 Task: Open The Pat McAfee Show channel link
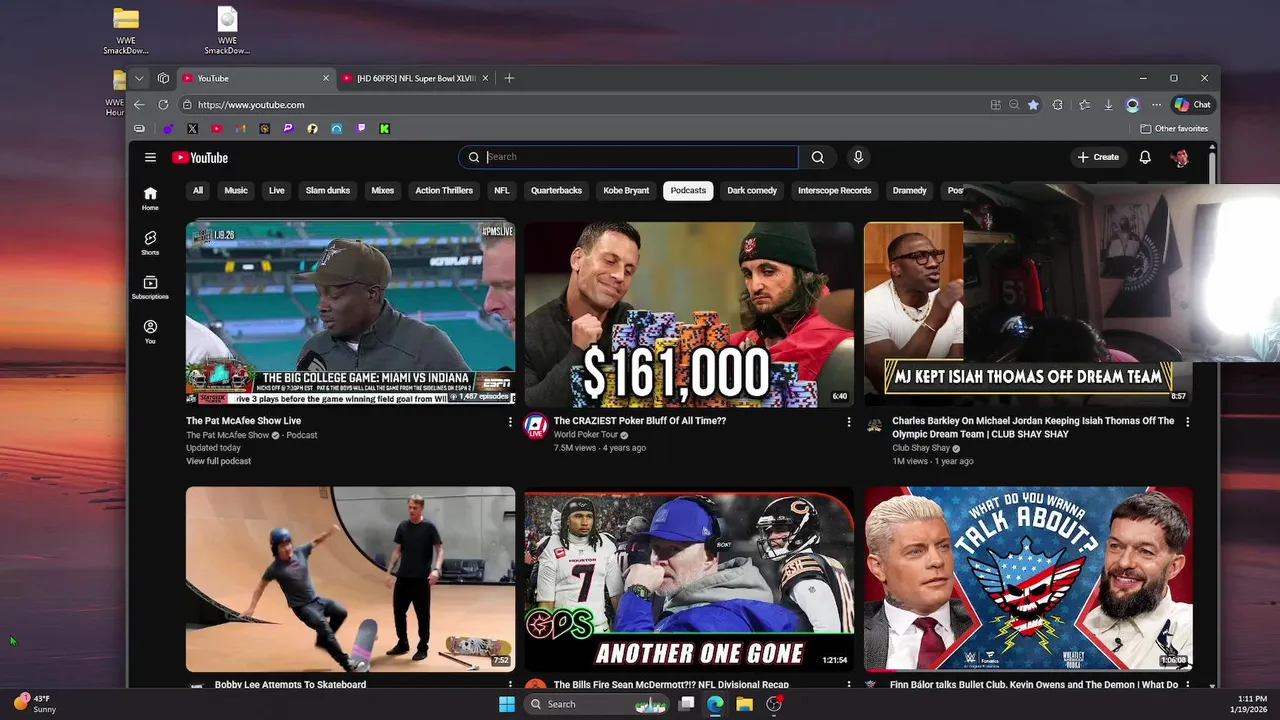[x=227, y=435]
